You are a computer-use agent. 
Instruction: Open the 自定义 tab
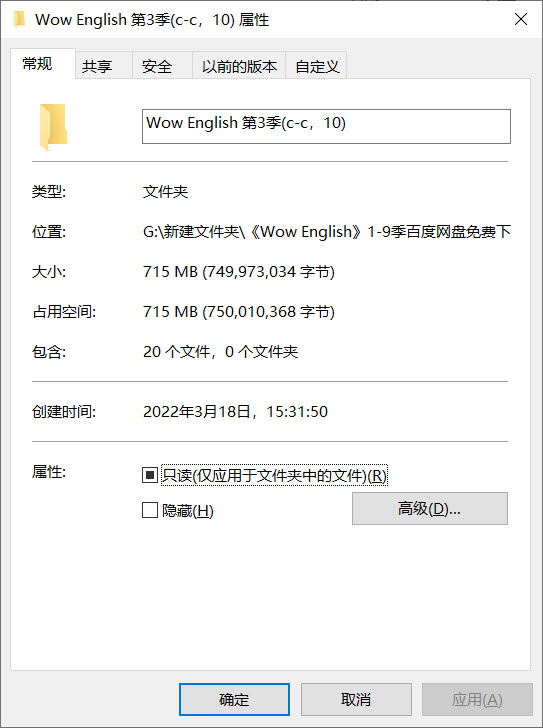tap(317, 66)
